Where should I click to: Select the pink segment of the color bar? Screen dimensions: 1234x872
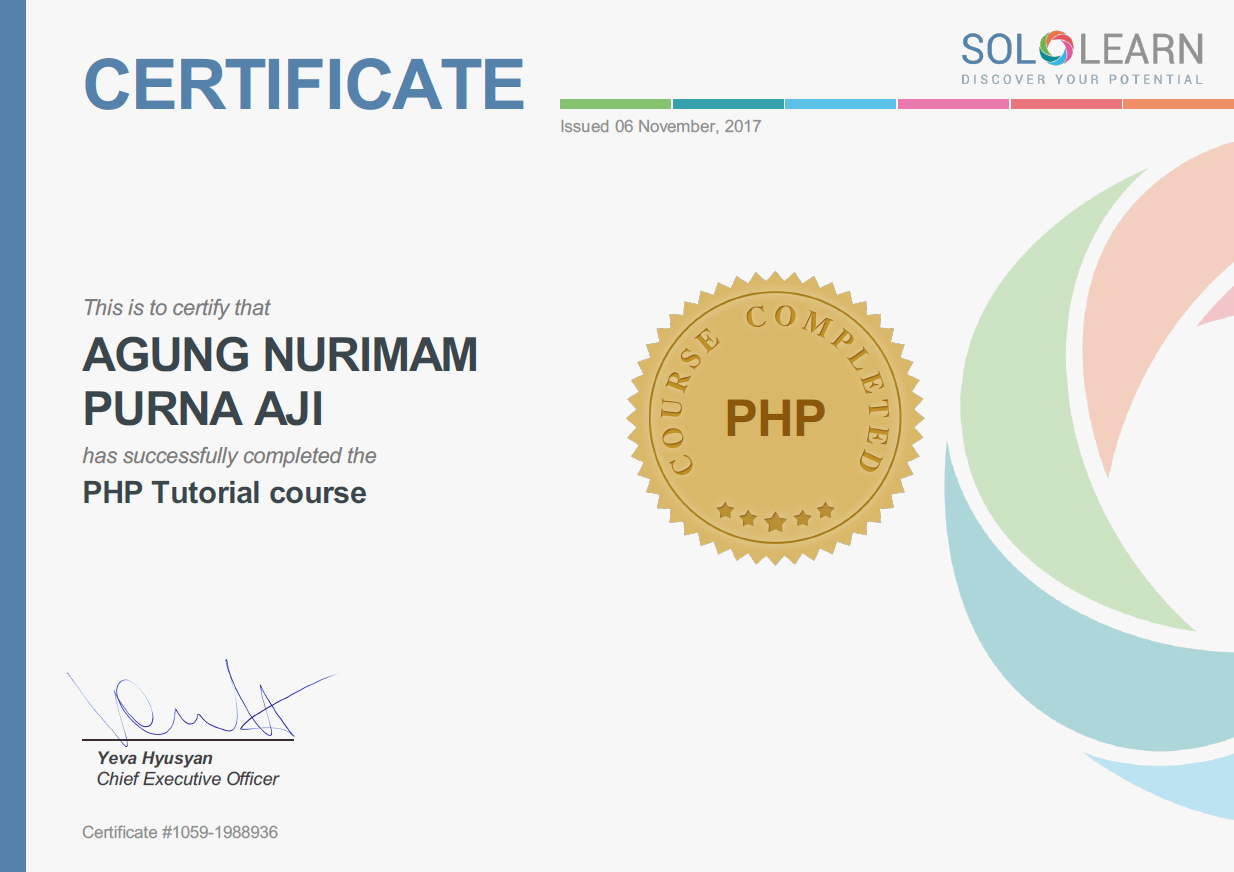[x=953, y=104]
